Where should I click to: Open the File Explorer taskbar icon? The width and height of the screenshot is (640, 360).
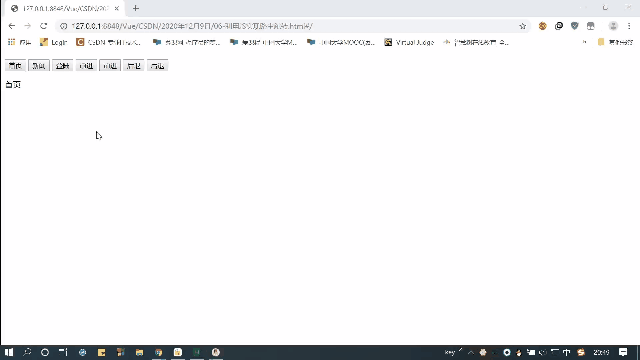click(x=140, y=352)
